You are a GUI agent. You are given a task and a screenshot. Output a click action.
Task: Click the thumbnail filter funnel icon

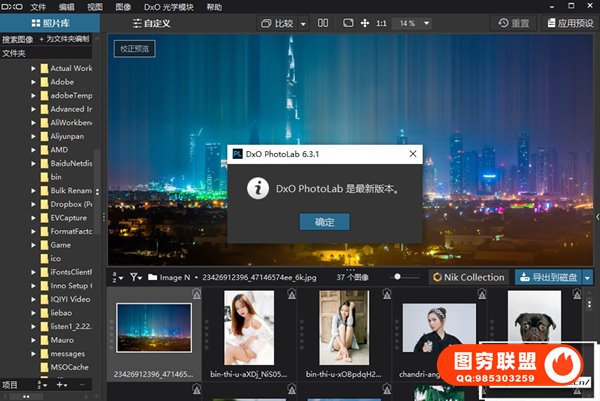[135, 276]
